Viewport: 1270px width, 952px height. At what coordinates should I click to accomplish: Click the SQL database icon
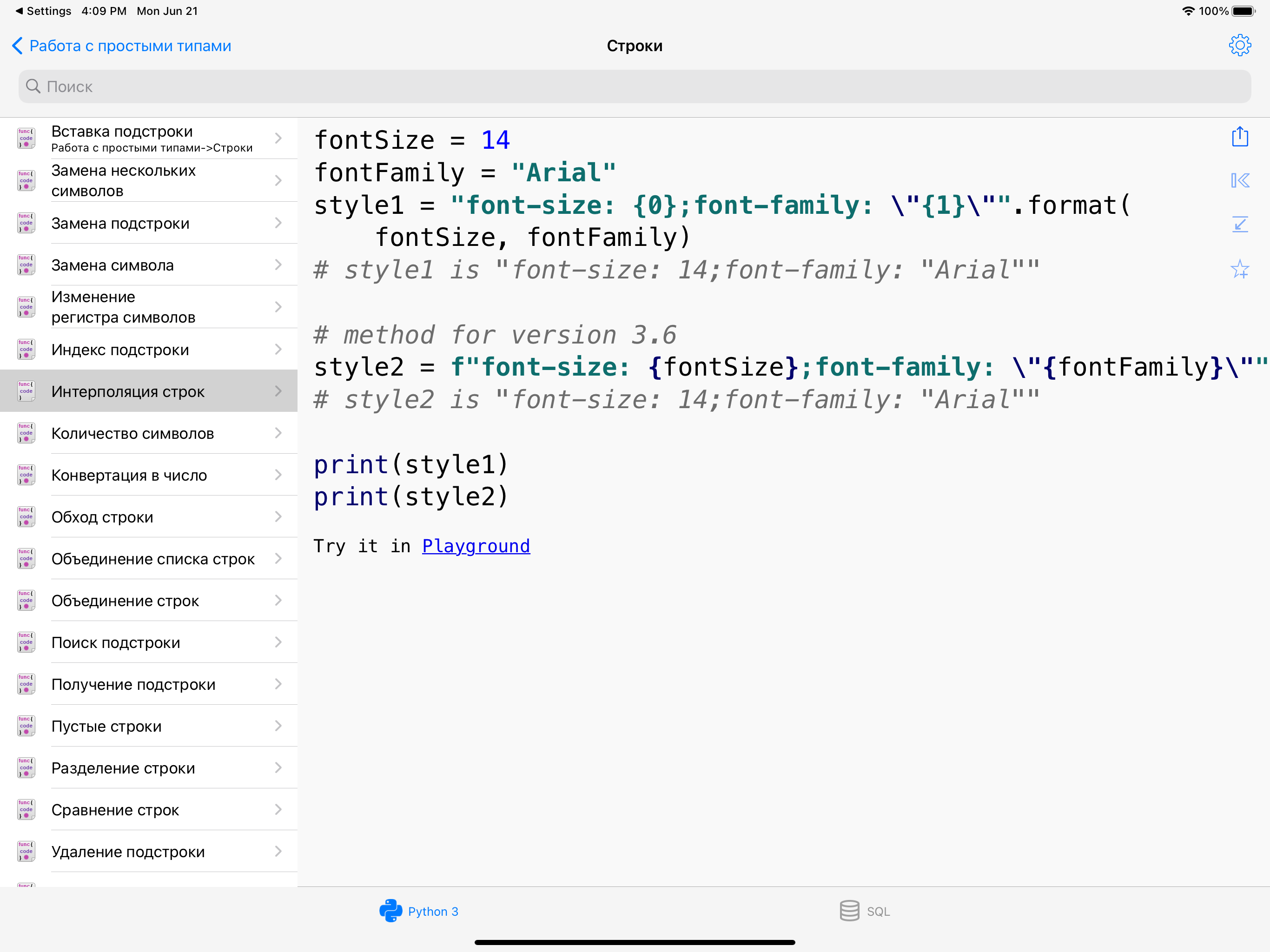(849, 911)
